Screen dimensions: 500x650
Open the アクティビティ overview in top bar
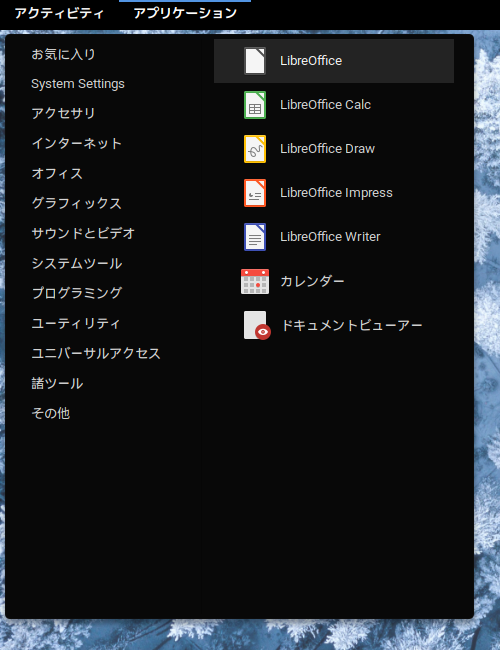tap(59, 13)
